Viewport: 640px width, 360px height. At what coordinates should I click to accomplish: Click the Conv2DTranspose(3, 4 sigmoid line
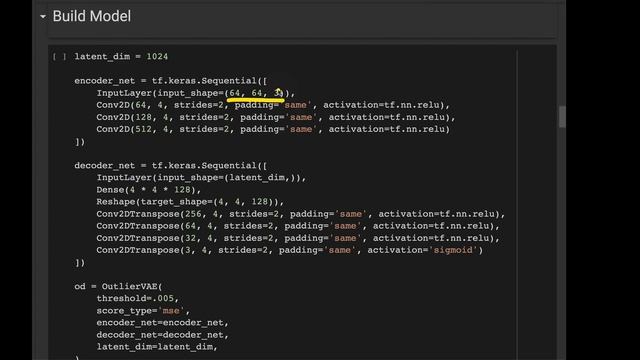click(x=290, y=250)
